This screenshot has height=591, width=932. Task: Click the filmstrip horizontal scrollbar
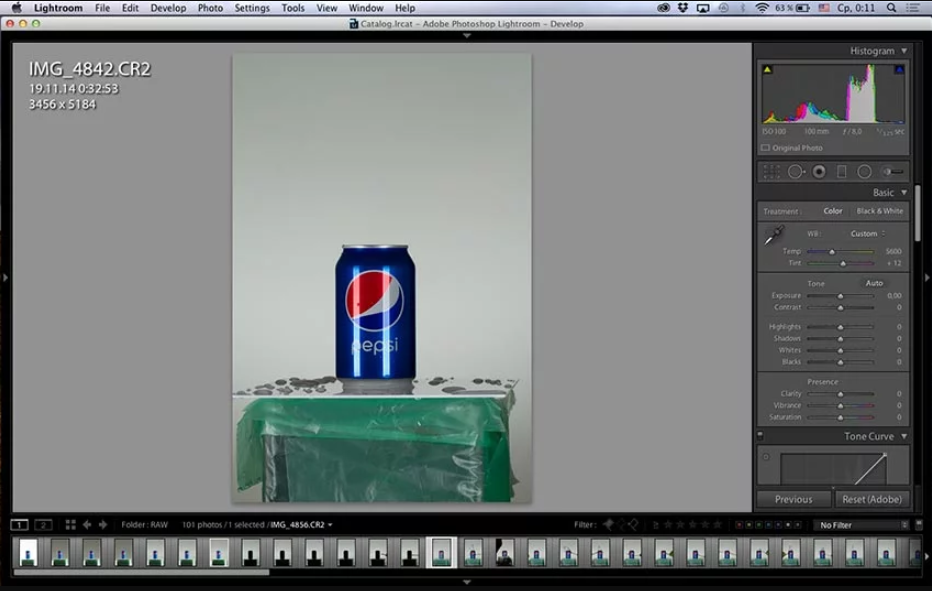click(141, 573)
